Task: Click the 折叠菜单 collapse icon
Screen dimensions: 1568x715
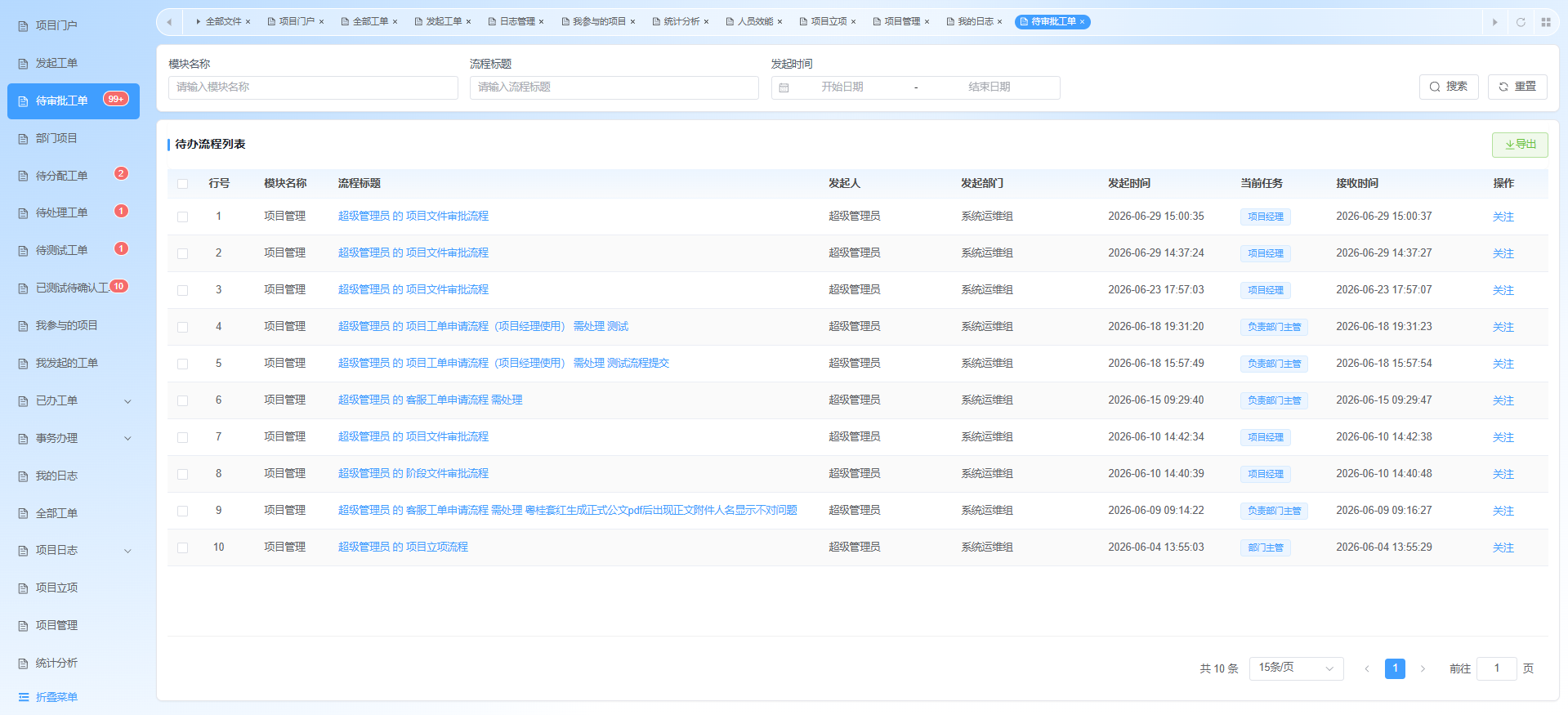Action: click(x=23, y=697)
